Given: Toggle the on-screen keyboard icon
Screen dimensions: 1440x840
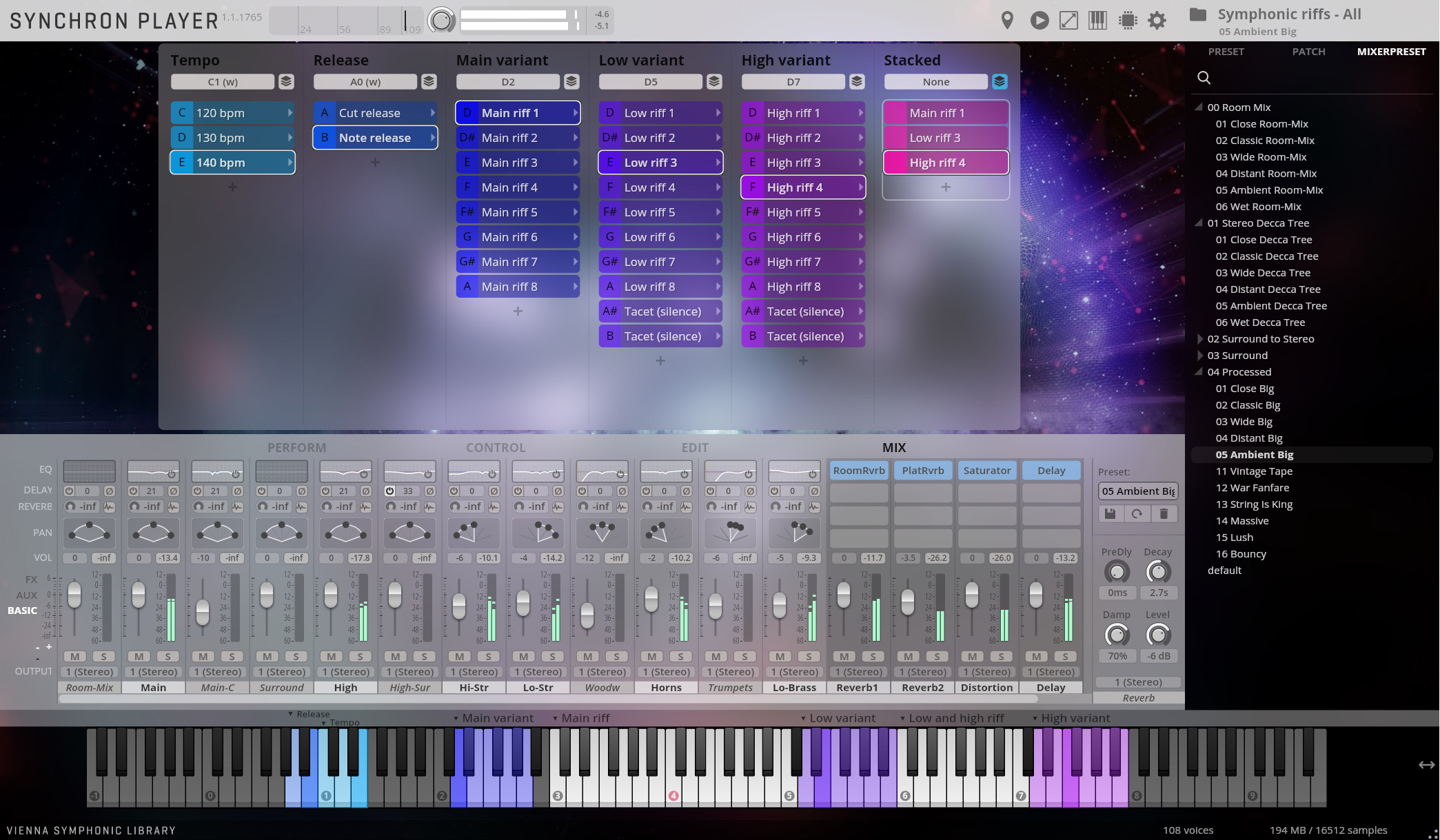Looking at the screenshot, I should [x=1097, y=20].
